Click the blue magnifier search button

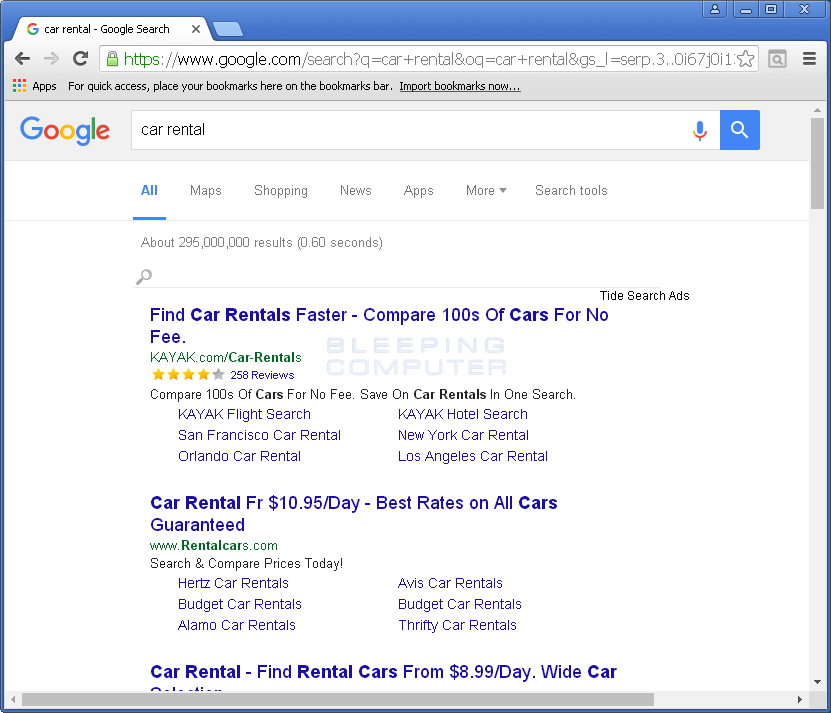coord(739,130)
